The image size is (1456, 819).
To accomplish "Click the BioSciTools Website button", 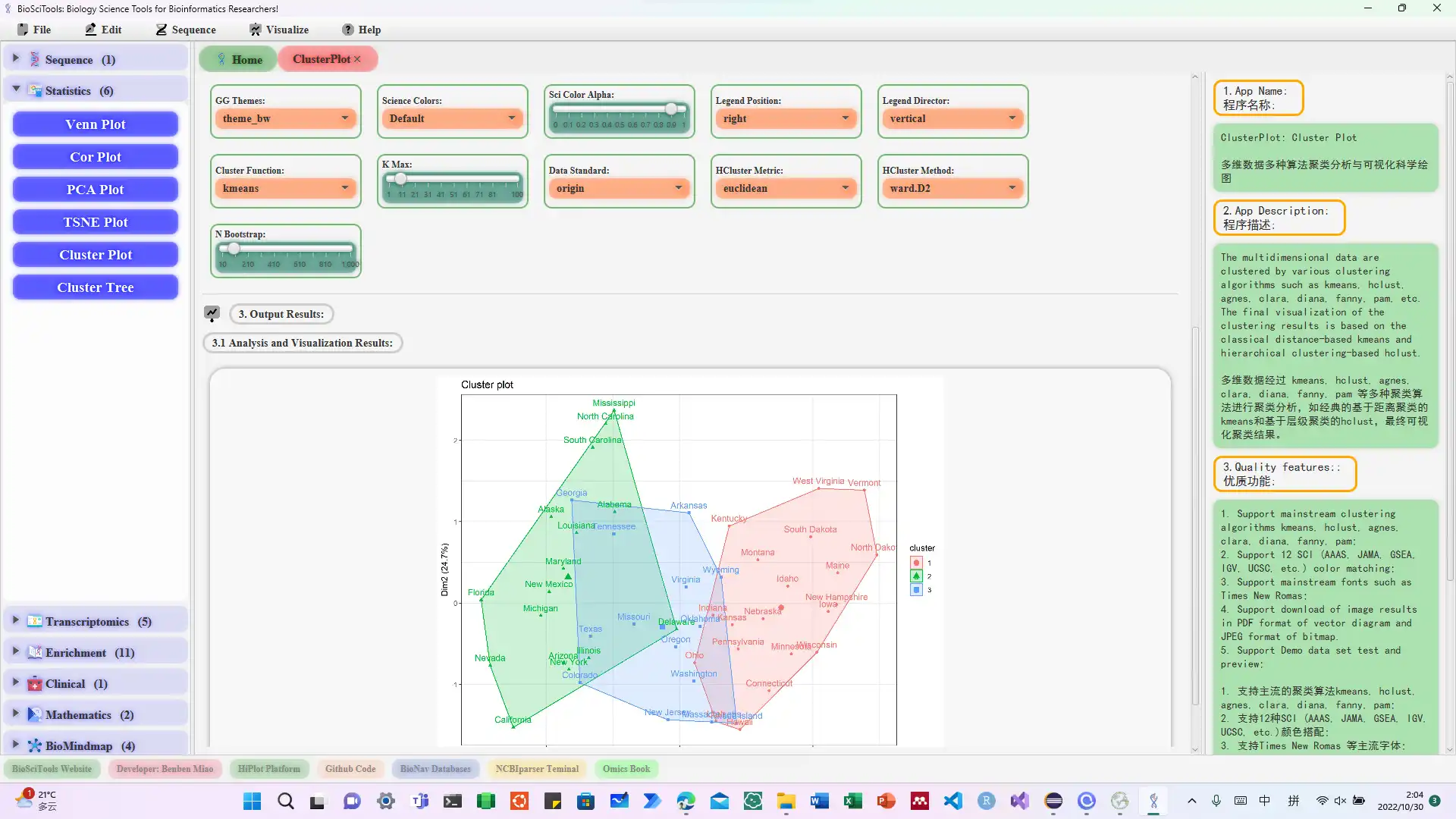I will 51,769.
